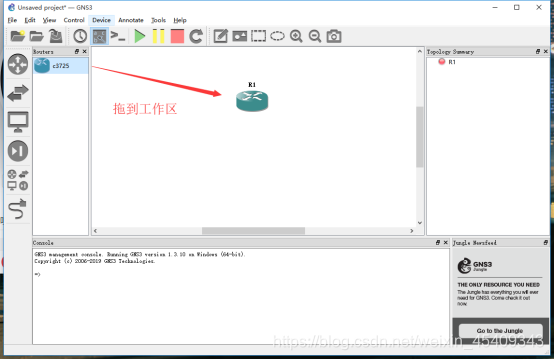This screenshot has height=360, width=554.
Task: Open the Edit menu
Action: 30,20
